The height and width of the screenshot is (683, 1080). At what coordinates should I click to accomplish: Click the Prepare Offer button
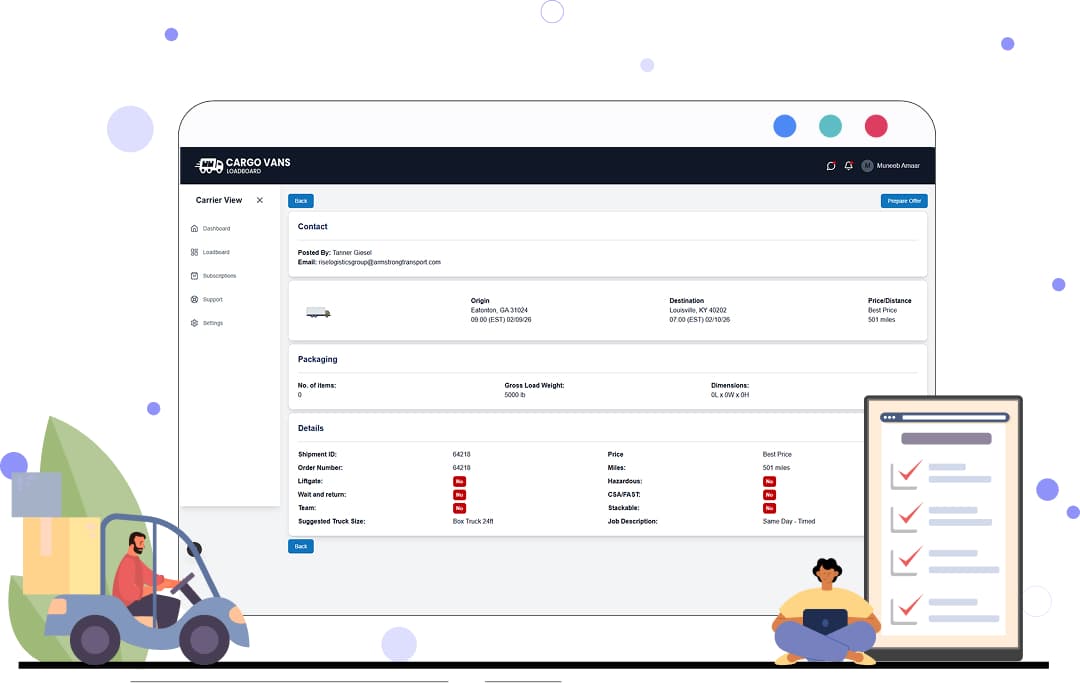tap(904, 201)
